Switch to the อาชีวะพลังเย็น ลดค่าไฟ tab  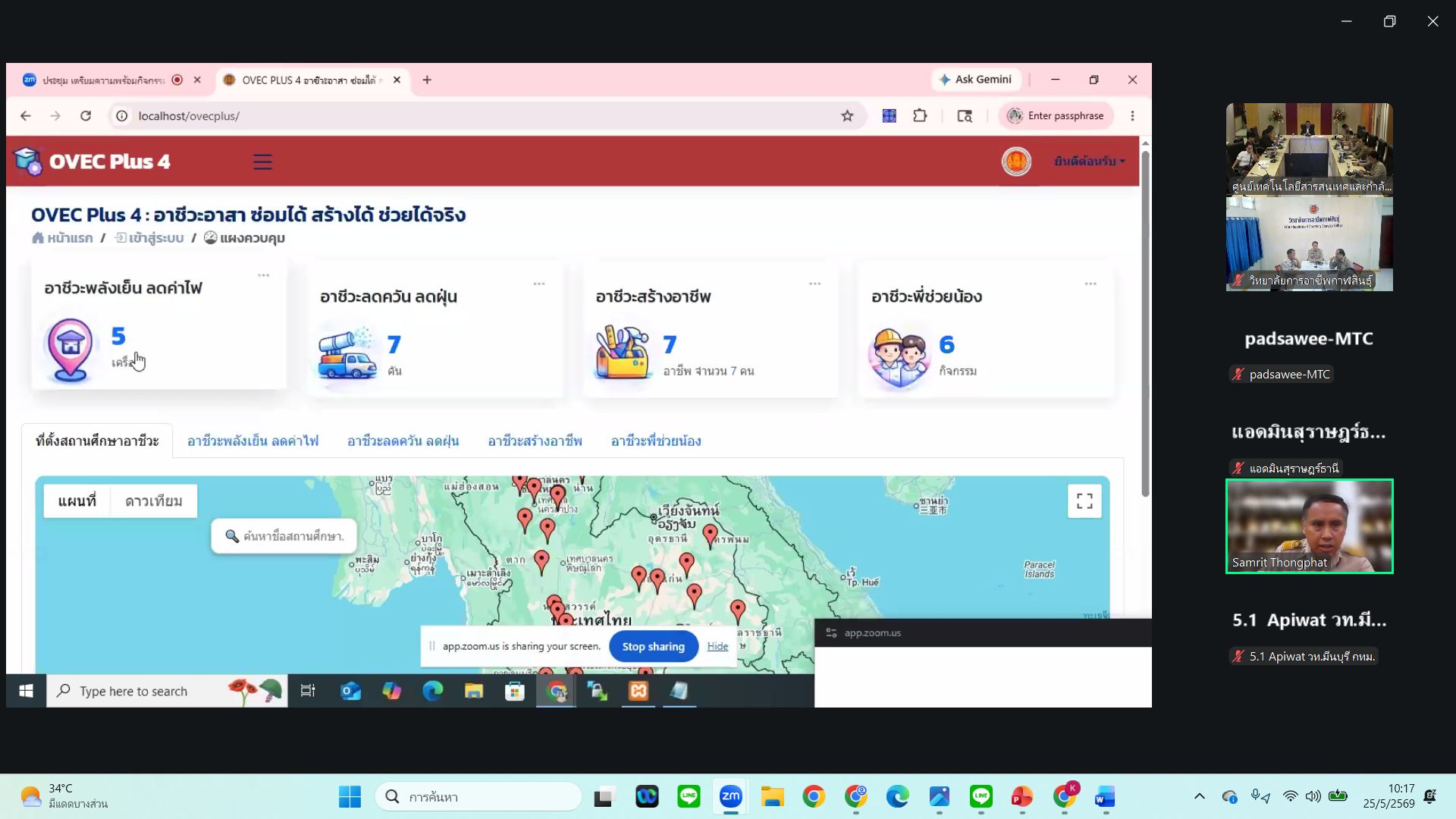(253, 441)
